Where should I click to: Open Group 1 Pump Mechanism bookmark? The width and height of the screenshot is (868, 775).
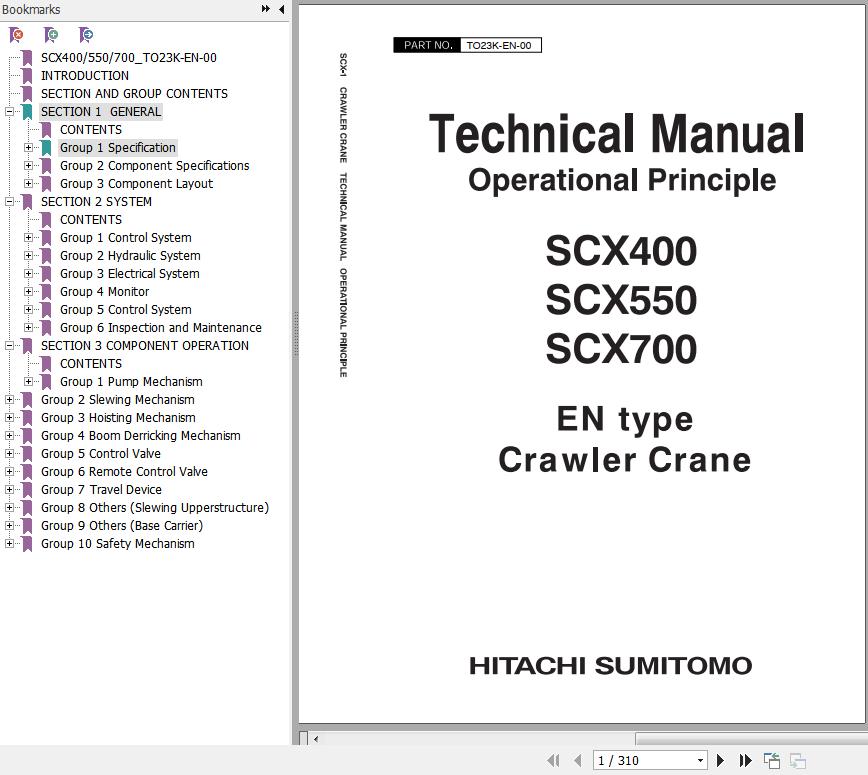131,381
